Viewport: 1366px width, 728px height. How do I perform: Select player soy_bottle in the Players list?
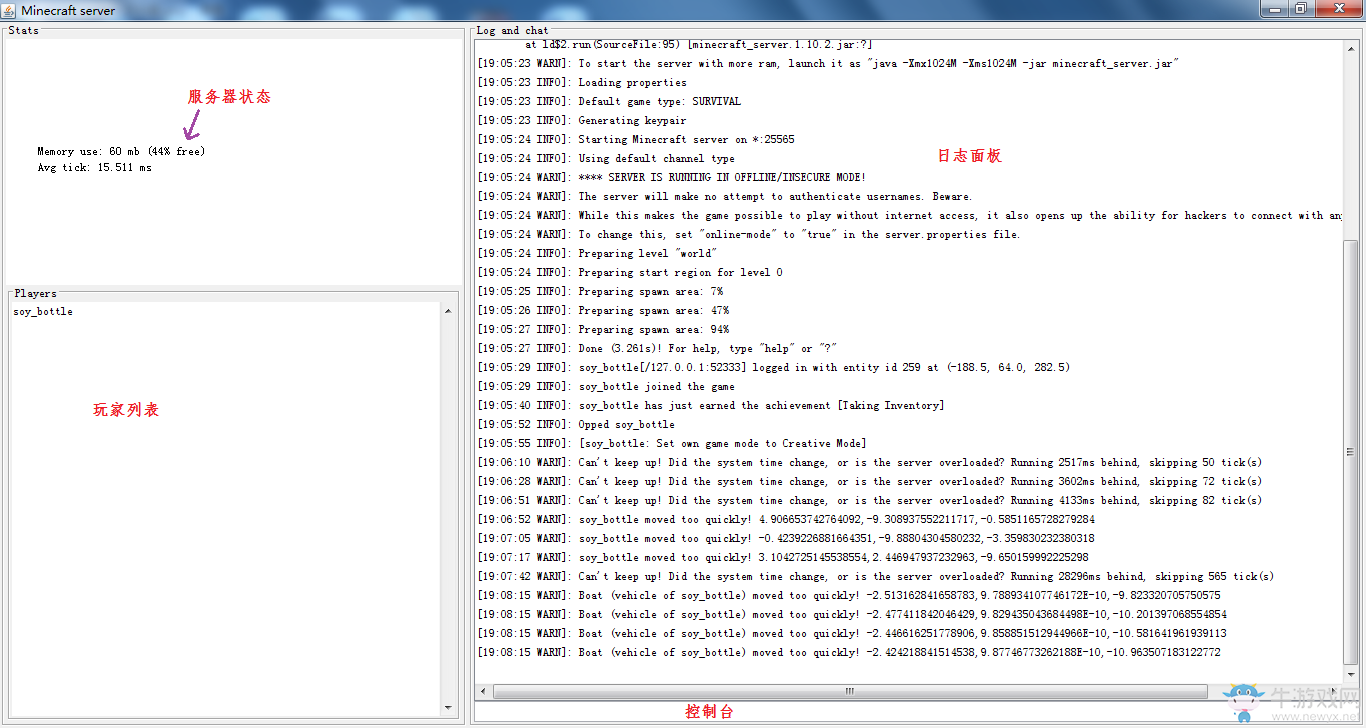tap(43, 312)
